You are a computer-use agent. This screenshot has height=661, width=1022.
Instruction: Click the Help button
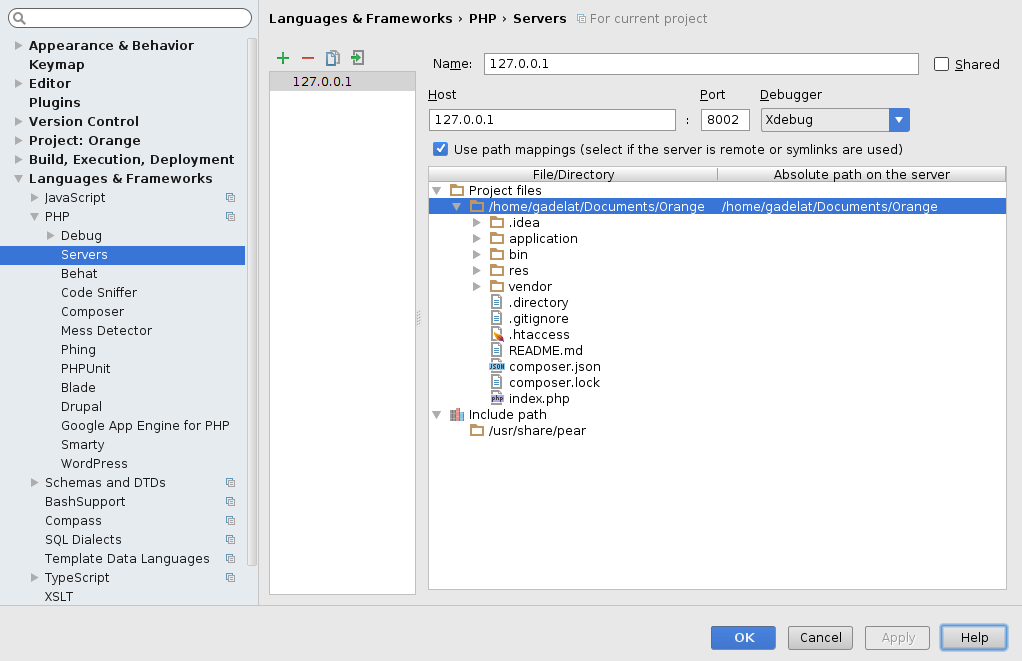tap(974, 638)
